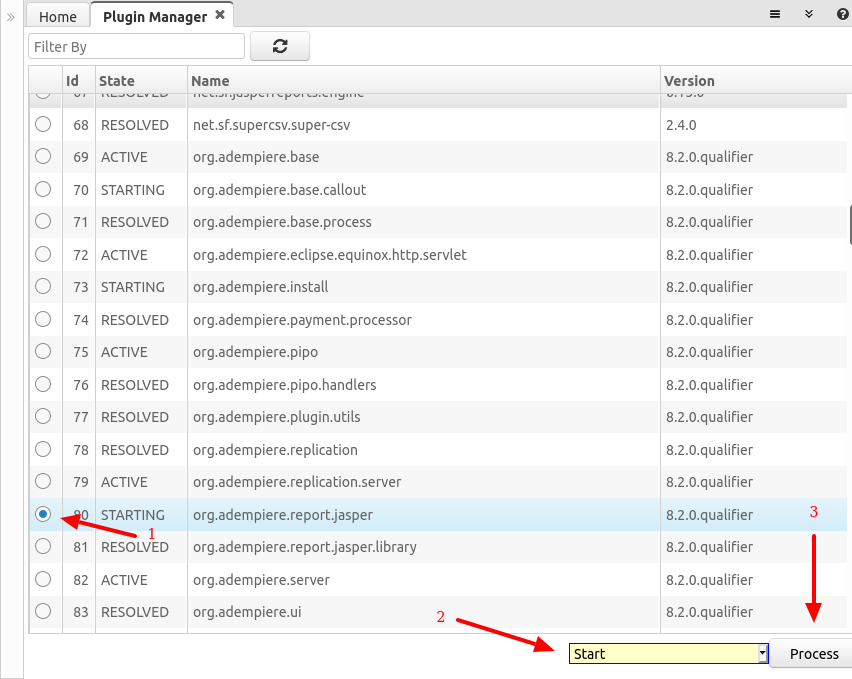Activate the Plugin Manager tab
The width and height of the screenshot is (852, 679).
pos(155,17)
